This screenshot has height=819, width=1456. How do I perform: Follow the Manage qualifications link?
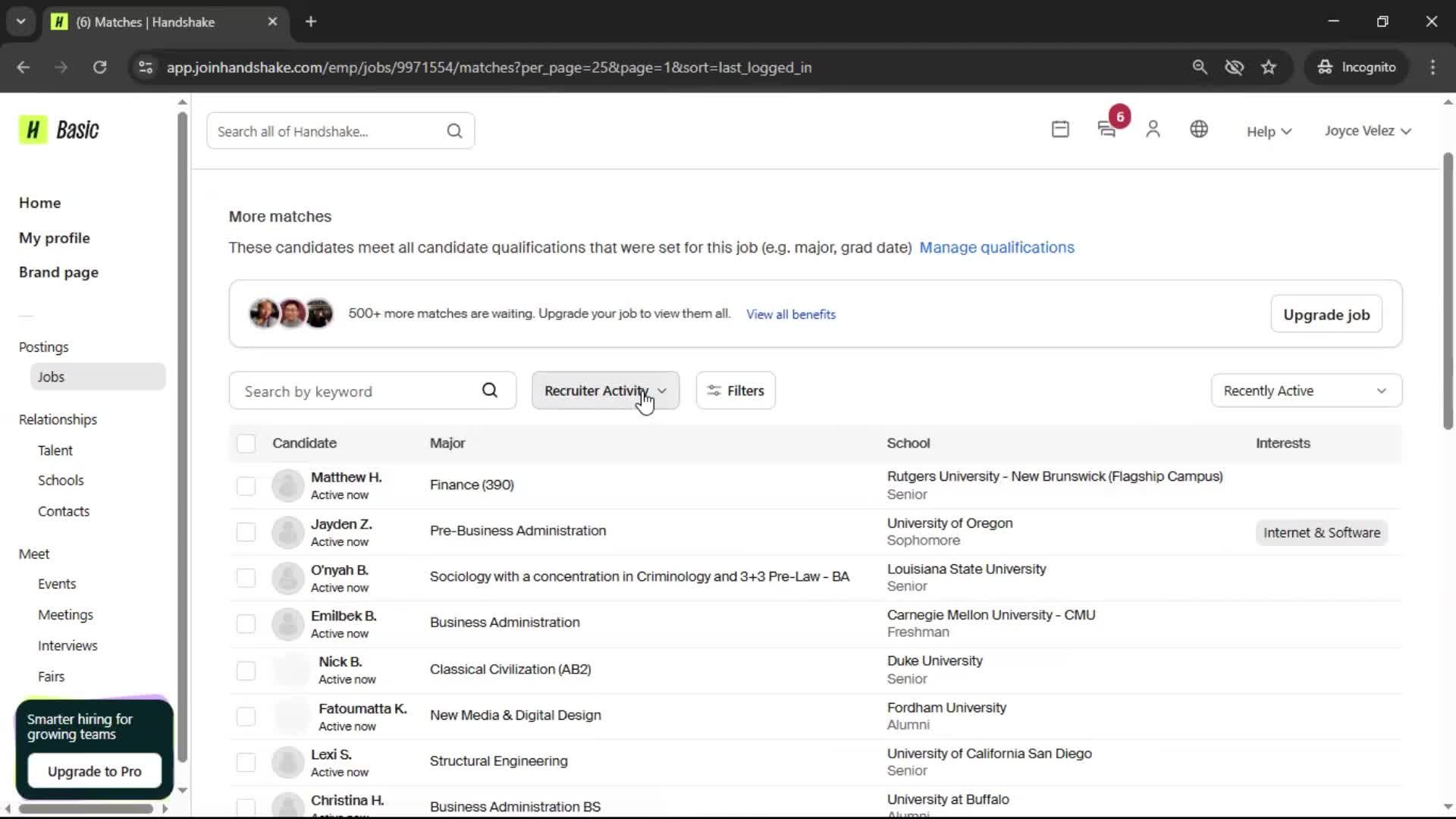click(x=996, y=247)
